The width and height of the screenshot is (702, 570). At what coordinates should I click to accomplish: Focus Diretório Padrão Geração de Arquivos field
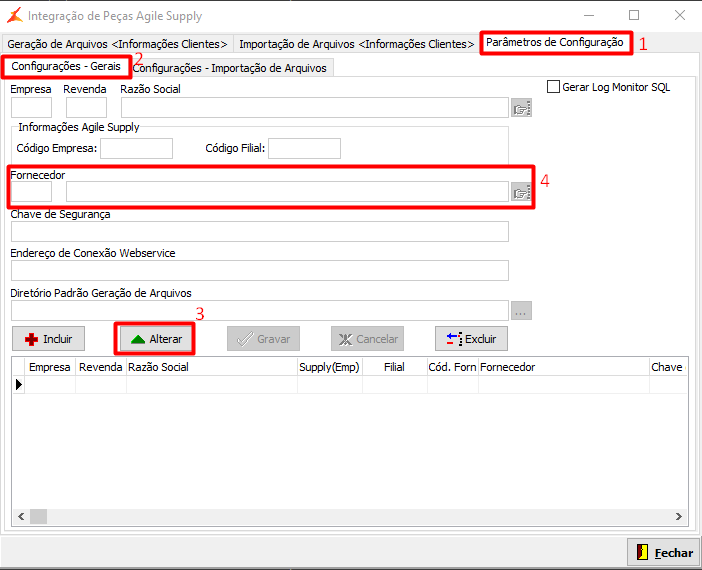(260, 310)
